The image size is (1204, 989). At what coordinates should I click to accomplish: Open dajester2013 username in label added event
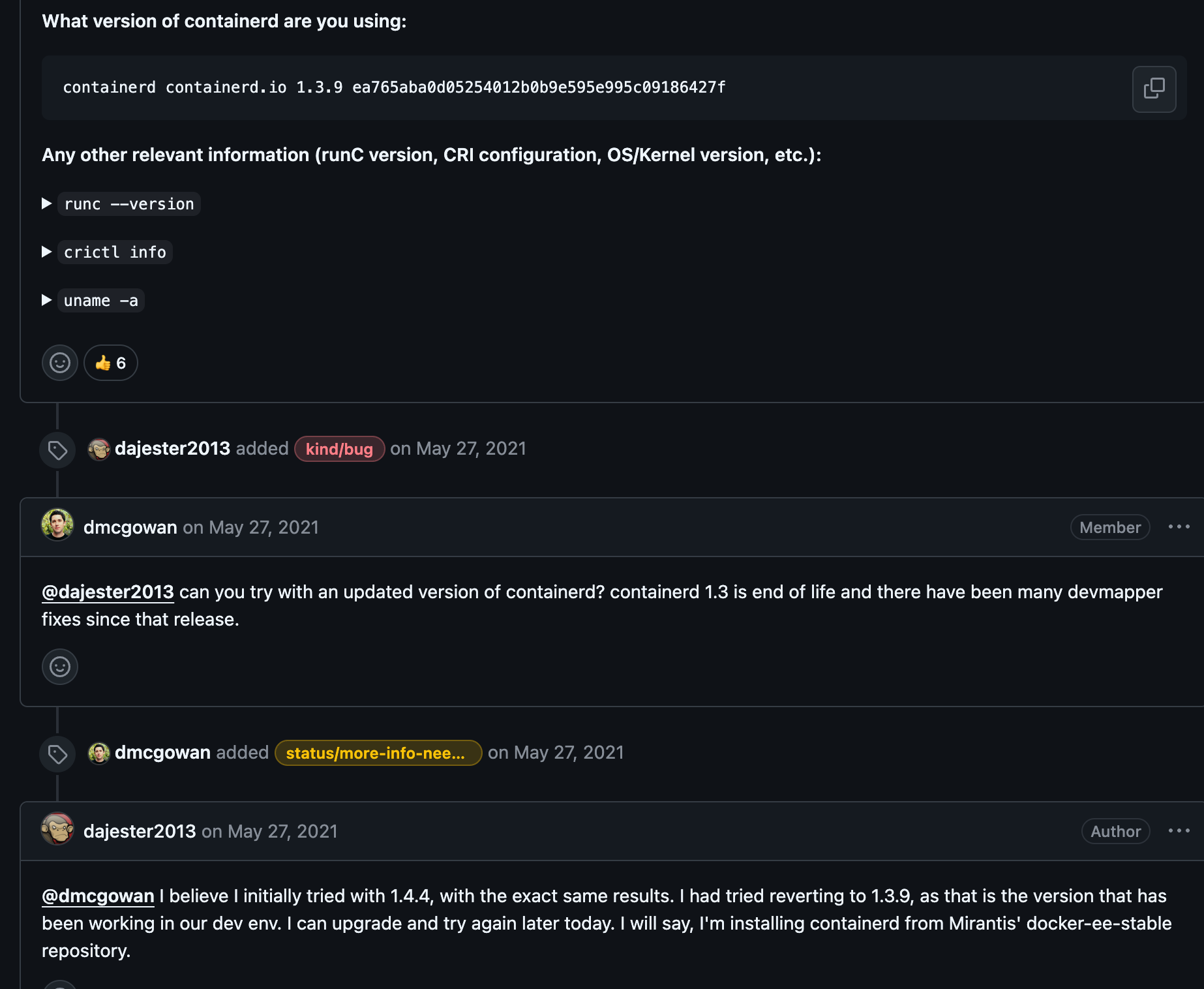point(172,449)
